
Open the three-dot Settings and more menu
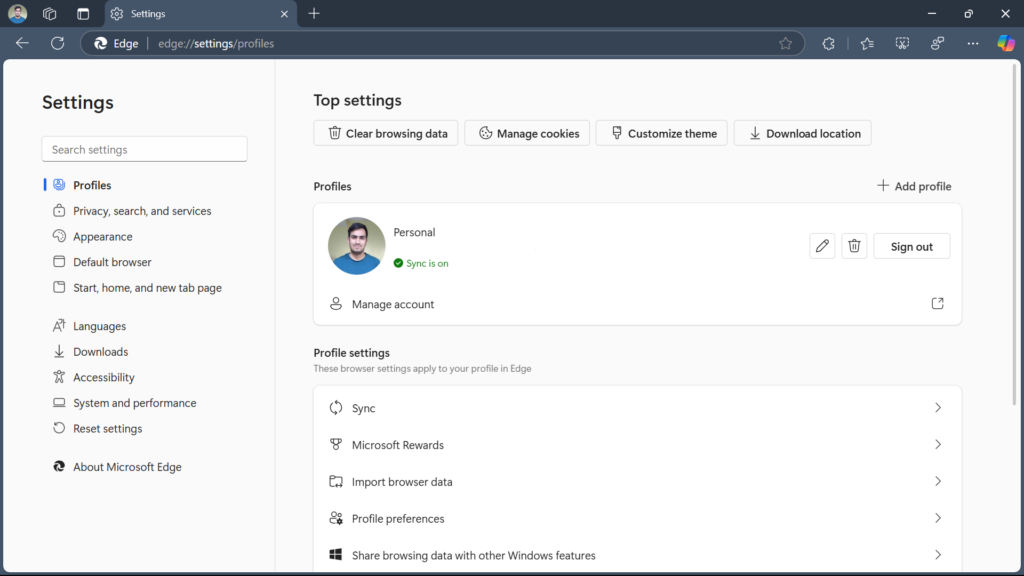pyautogui.click(x=972, y=43)
